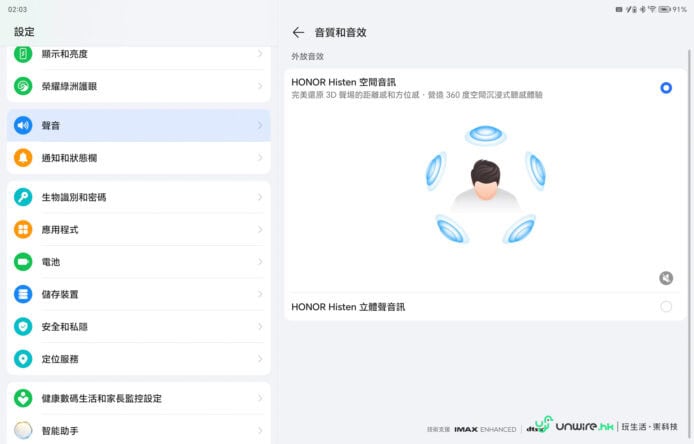Tap the 定位服務 location pin icon
This screenshot has width=694, height=444.
pyautogui.click(x=23, y=358)
